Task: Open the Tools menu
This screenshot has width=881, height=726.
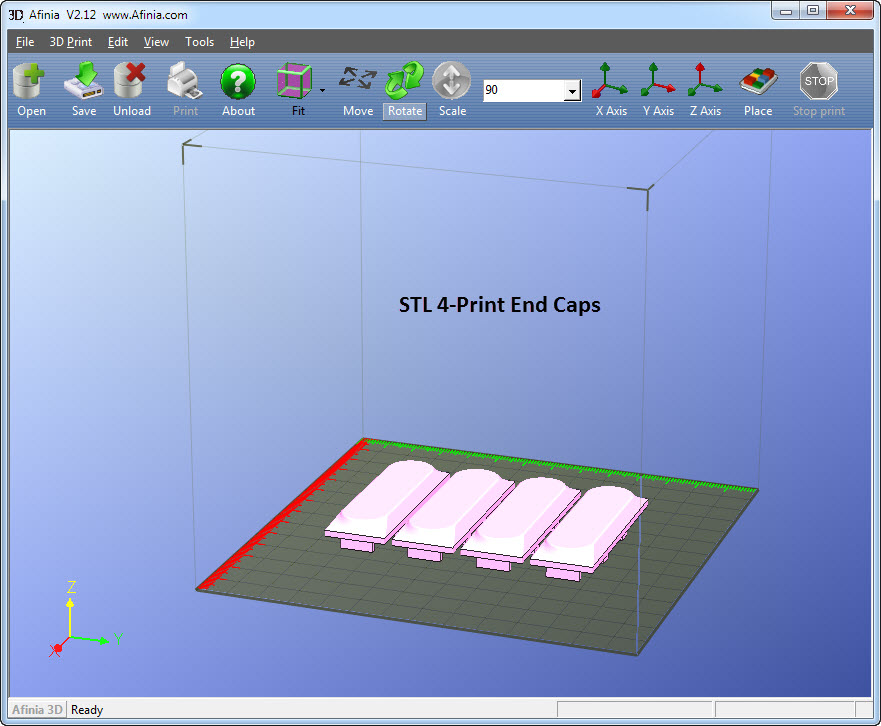Action: click(x=199, y=42)
